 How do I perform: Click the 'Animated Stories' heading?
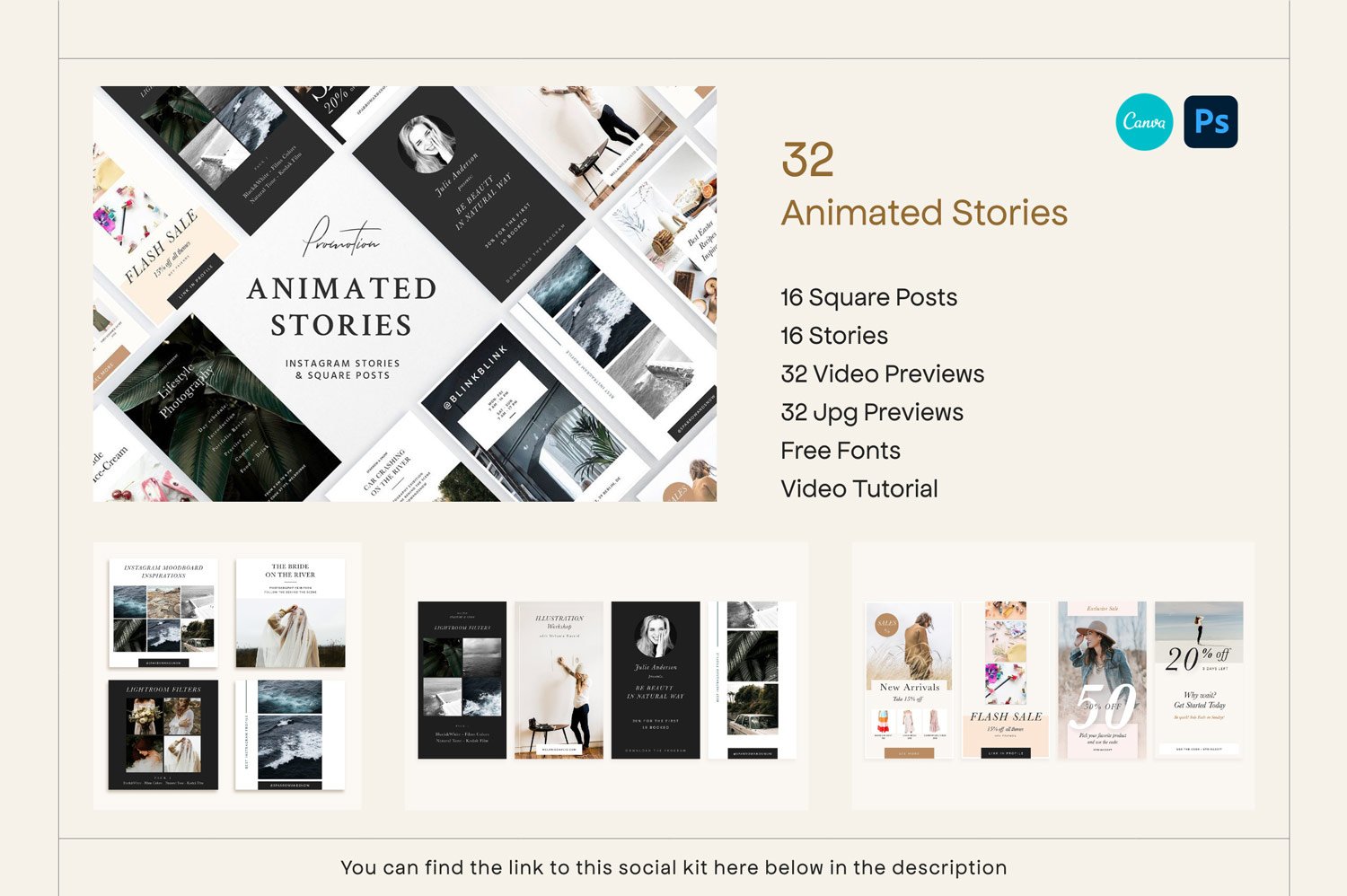coord(924,214)
